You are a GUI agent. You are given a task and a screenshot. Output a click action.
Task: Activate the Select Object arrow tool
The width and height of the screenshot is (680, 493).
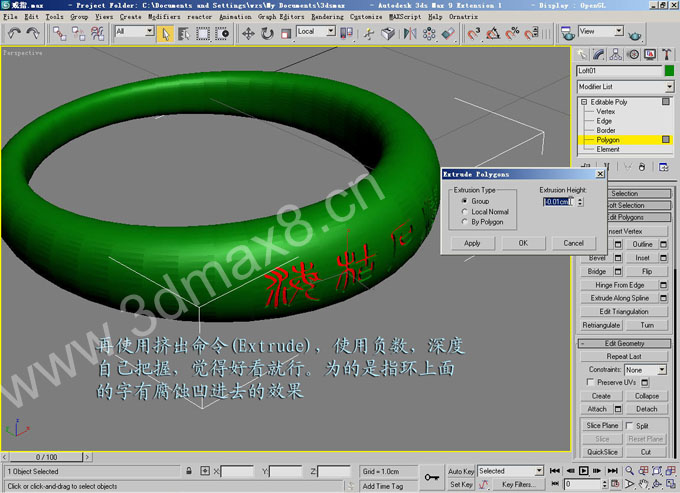pyautogui.click(x=166, y=33)
